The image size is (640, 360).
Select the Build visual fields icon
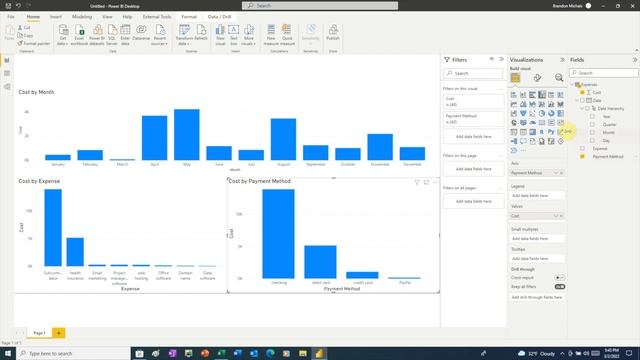click(515, 78)
